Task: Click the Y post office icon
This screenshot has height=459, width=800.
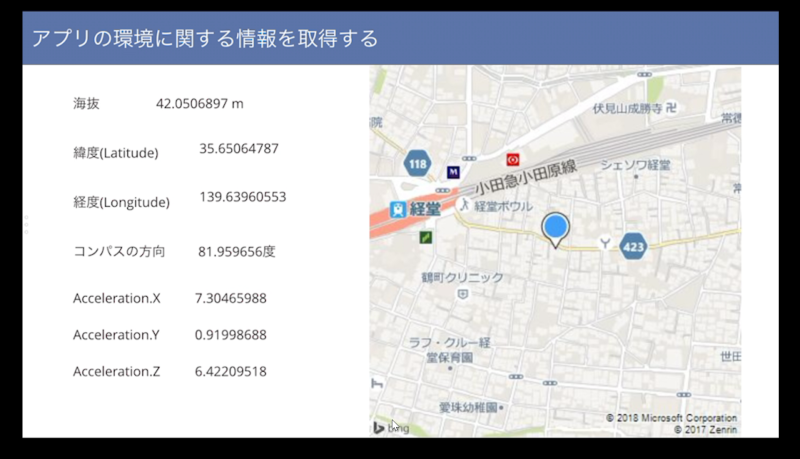Action: 605,243
